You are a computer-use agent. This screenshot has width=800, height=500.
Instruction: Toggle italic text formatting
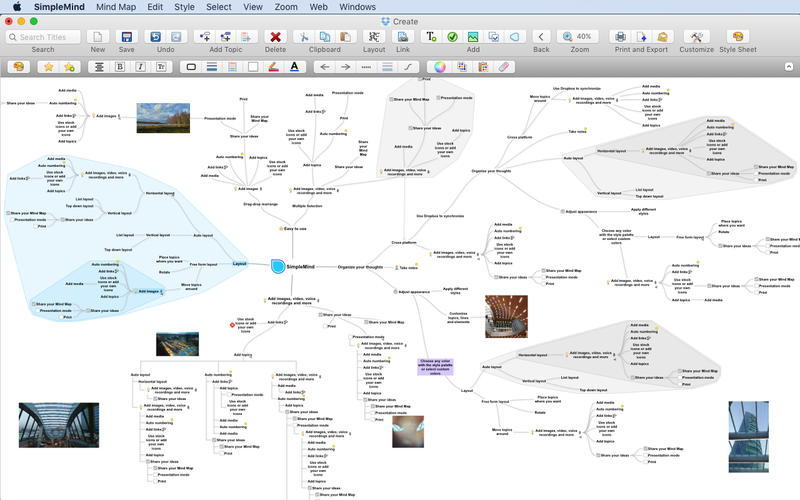click(x=140, y=67)
